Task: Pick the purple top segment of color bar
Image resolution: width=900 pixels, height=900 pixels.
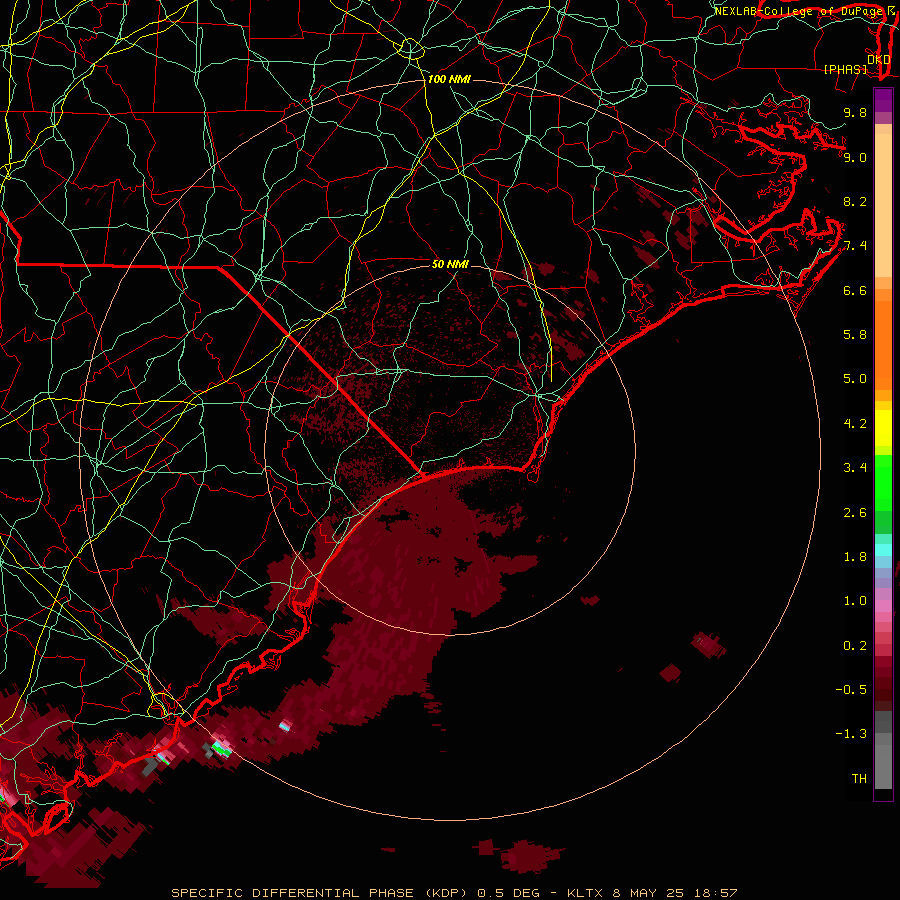Action: [883, 100]
